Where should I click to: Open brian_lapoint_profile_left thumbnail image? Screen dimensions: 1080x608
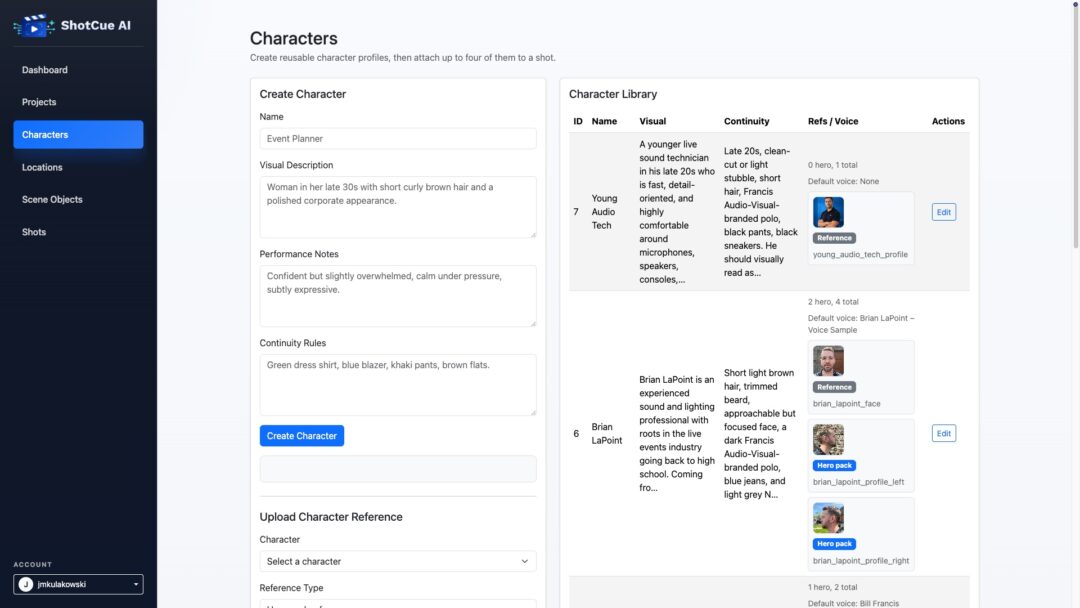[x=828, y=439]
